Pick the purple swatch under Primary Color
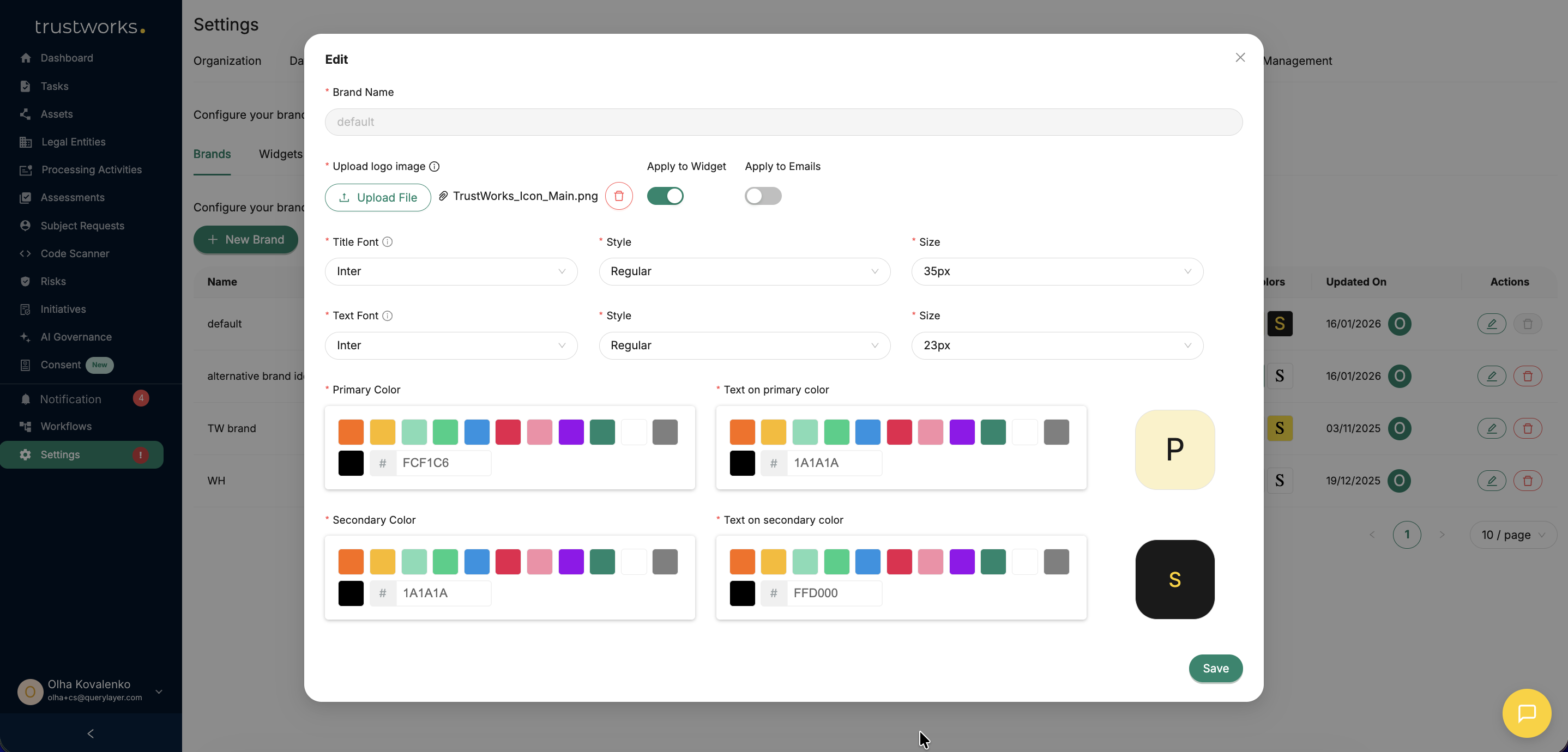Viewport: 1568px width, 752px height. click(x=570, y=432)
